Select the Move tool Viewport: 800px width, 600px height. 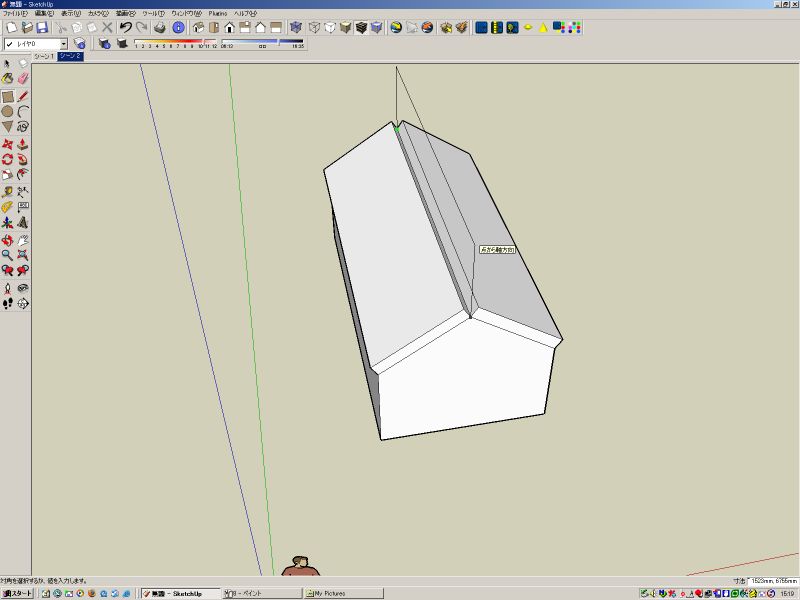(7, 142)
